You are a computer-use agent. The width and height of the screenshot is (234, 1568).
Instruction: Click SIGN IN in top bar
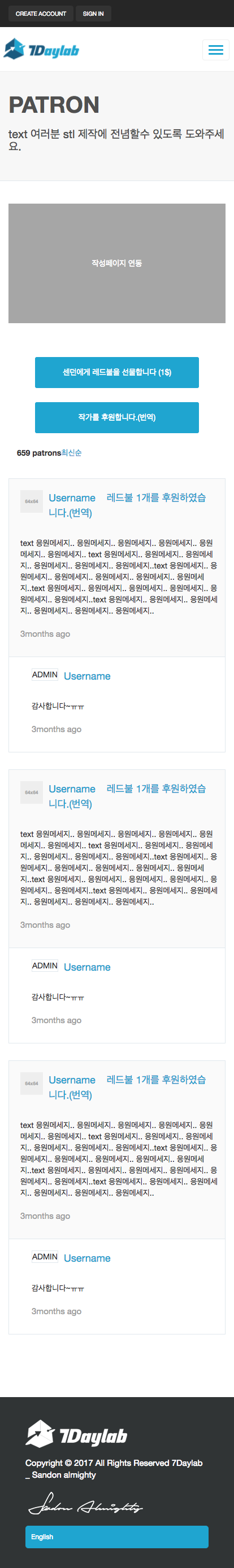(93, 14)
